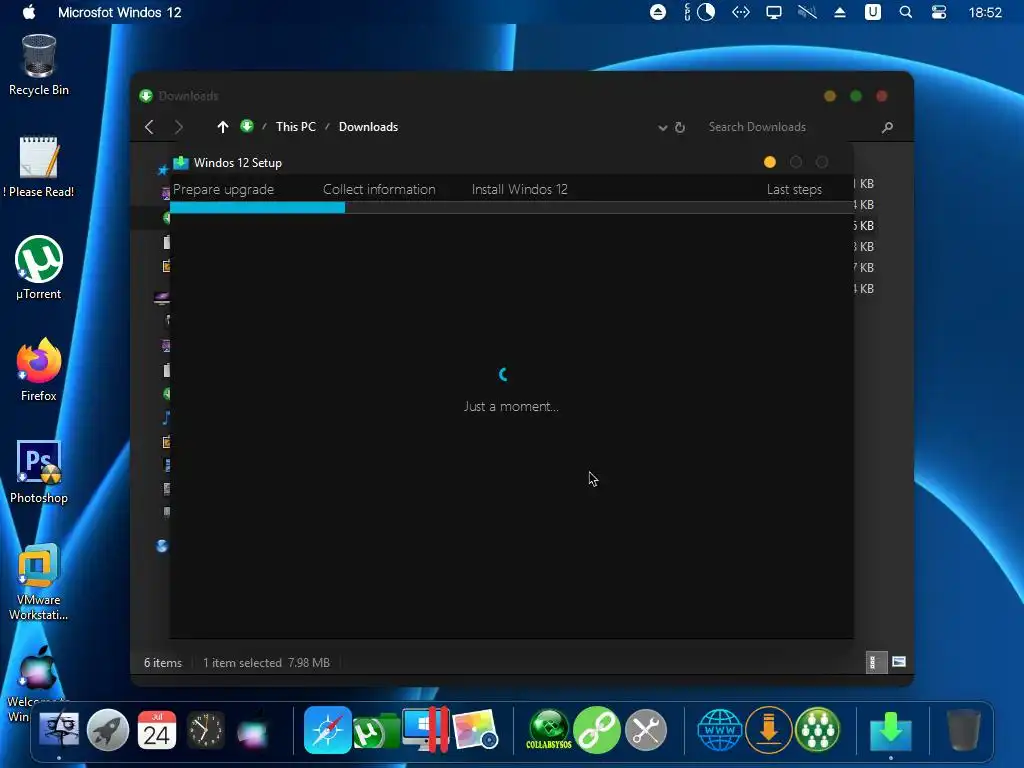Open WWW globe icon in dock
The width and height of the screenshot is (1024, 768).
[720, 729]
